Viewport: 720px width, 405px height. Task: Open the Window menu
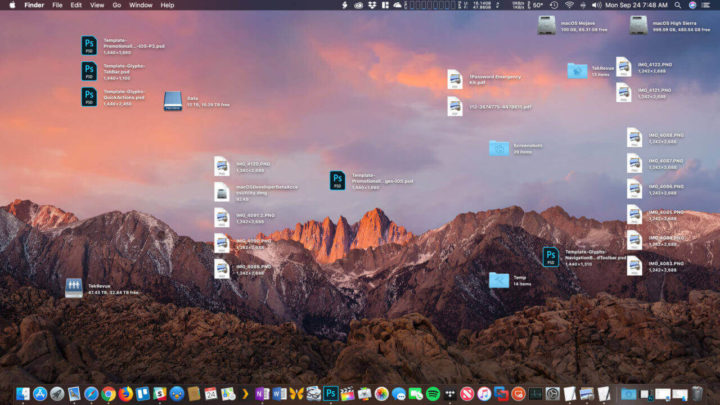click(141, 5)
